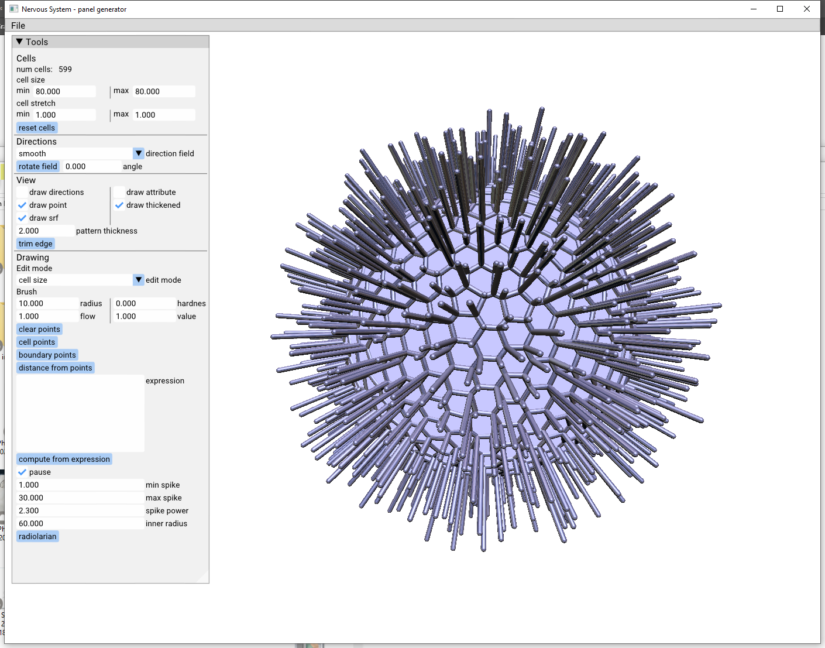Open the direction field dropdown
The height and width of the screenshot is (648, 825).
coord(138,154)
